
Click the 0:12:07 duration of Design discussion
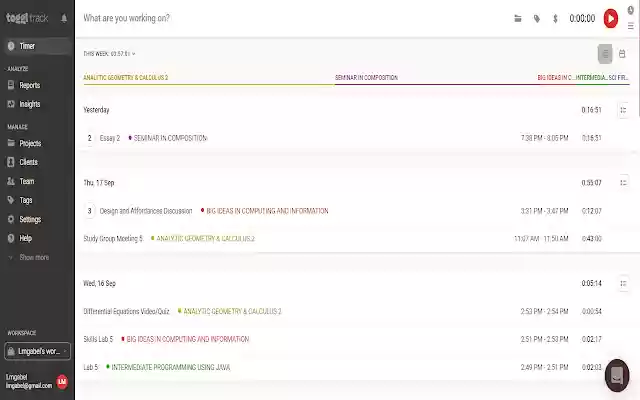pyautogui.click(x=591, y=211)
